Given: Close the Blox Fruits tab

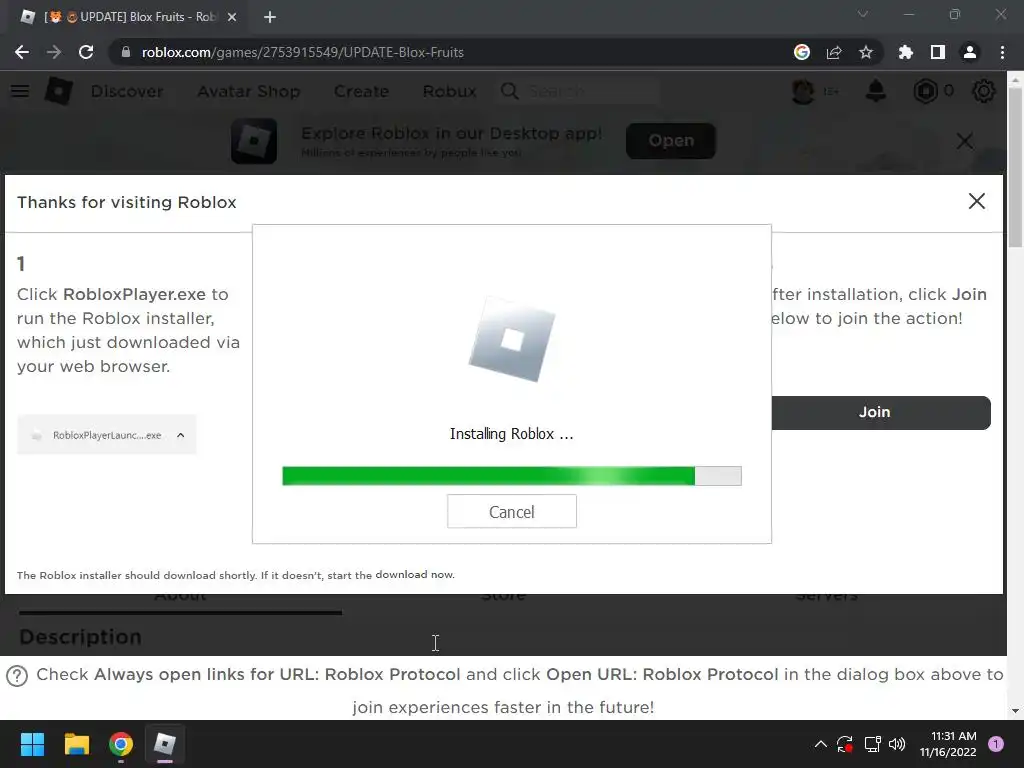Looking at the screenshot, I should 232,17.
